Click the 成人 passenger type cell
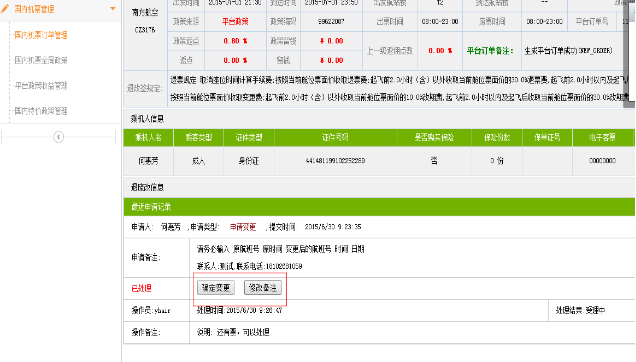 pos(199,161)
